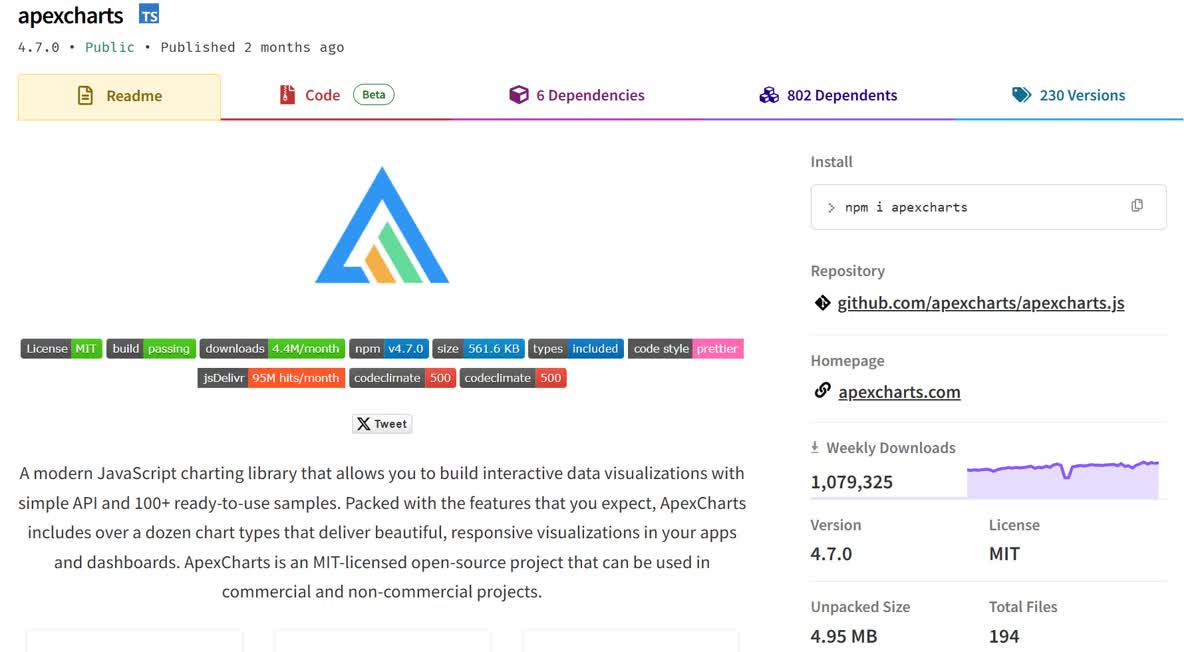Click the Version value 4.7.0 in sidebar
The height and width of the screenshot is (652, 1200).
[831, 554]
